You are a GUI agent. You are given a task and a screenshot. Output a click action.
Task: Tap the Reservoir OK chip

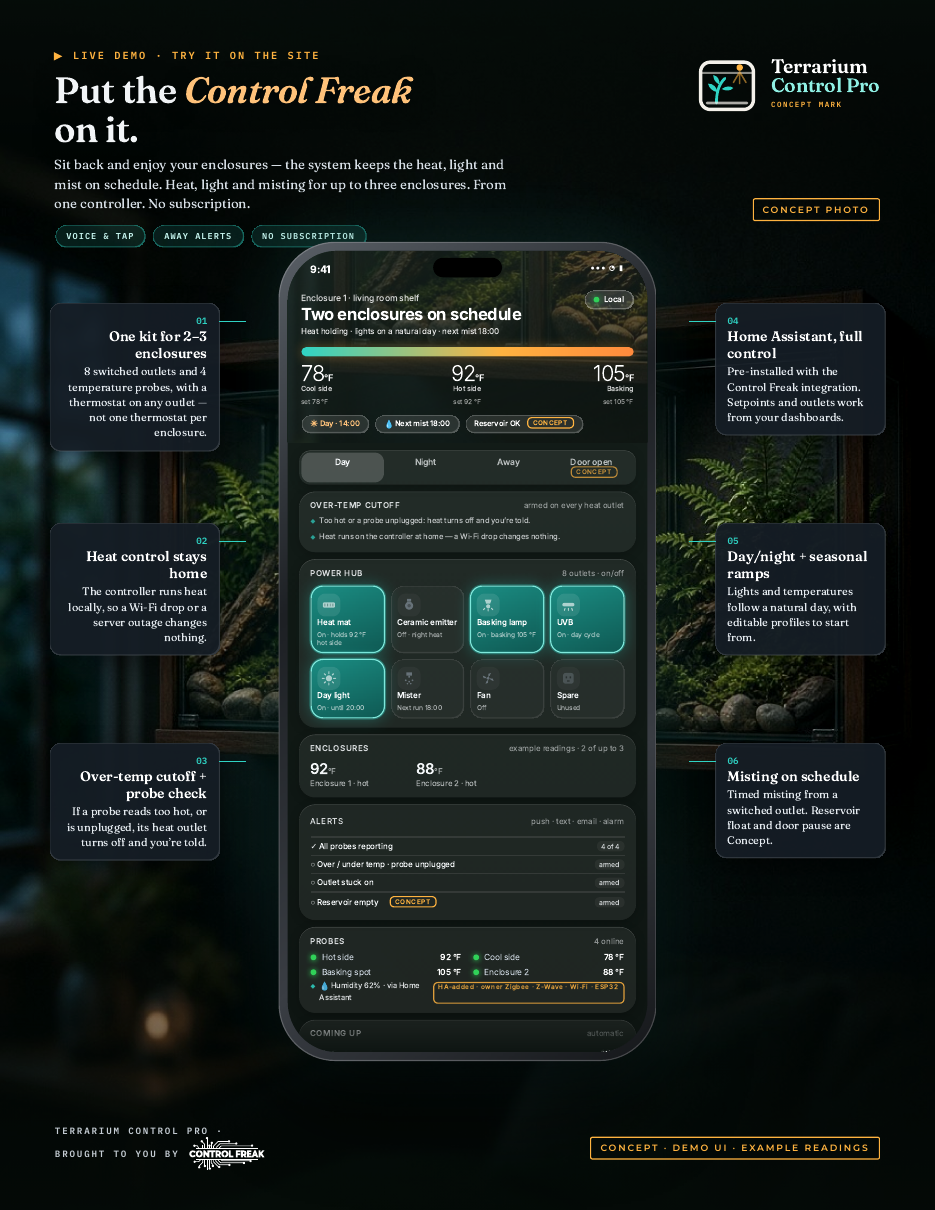pyautogui.click(x=524, y=424)
